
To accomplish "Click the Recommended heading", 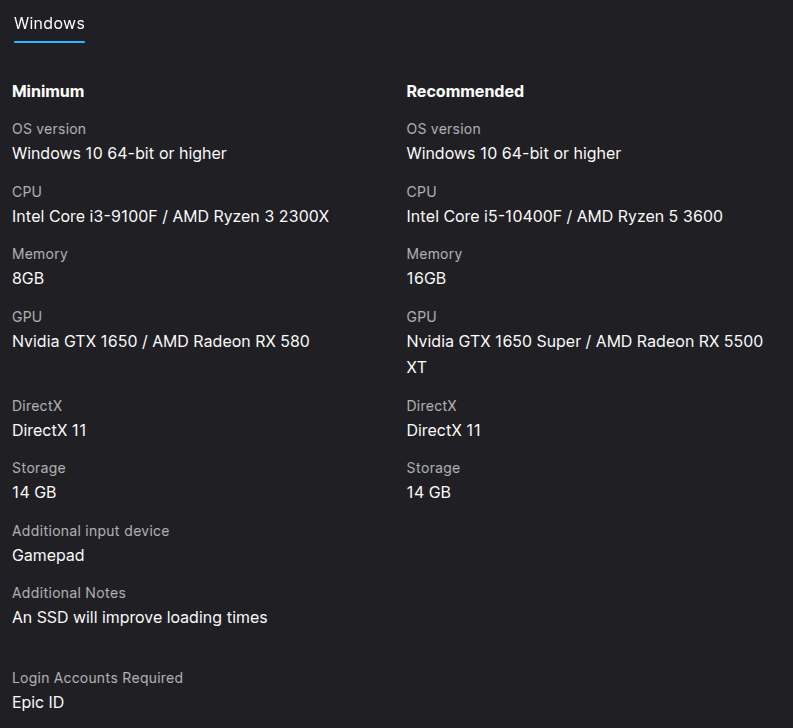I will (x=465, y=91).
